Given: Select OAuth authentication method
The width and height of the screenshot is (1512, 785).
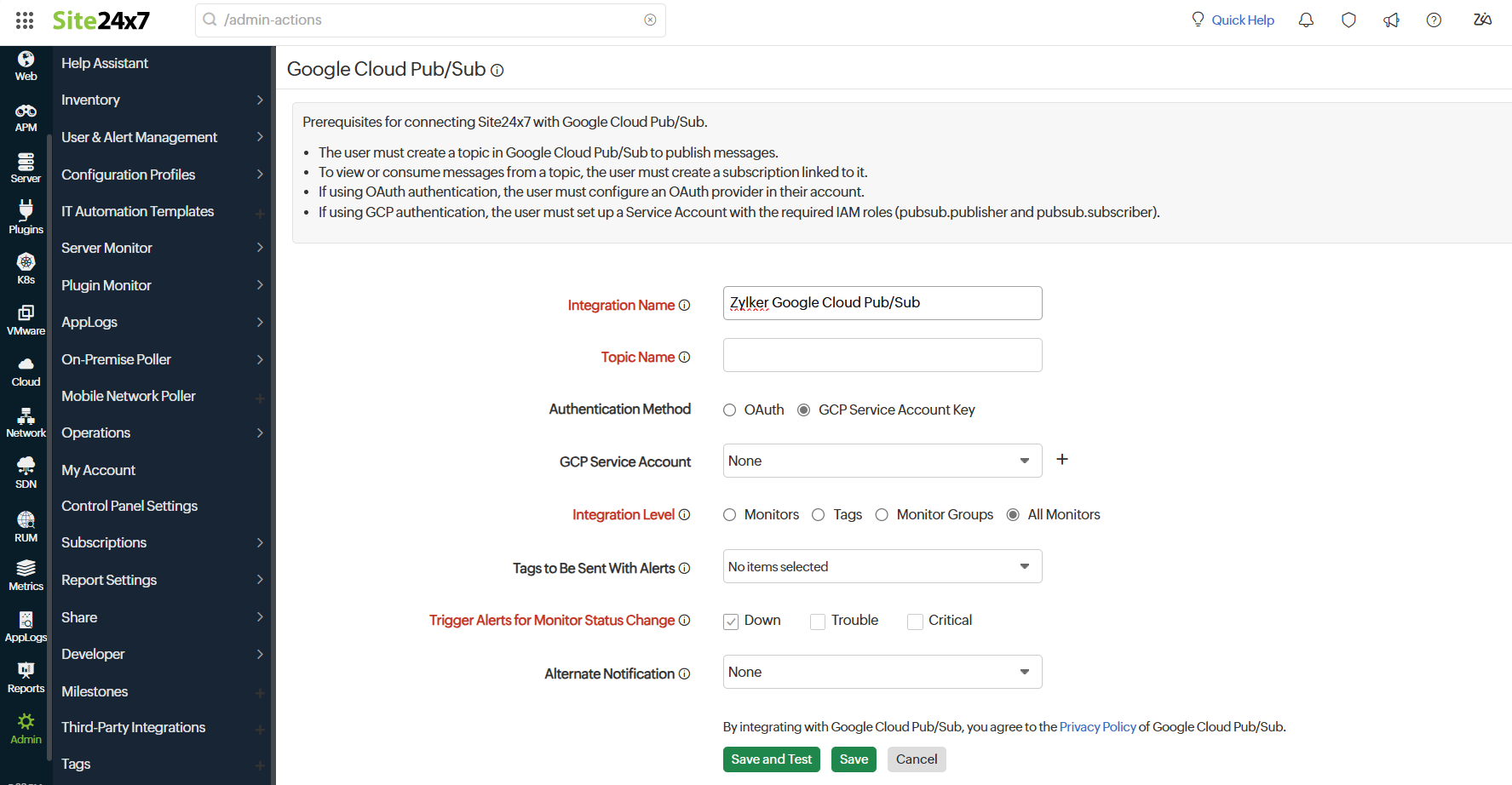Looking at the screenshot, I should pos(729,410).
